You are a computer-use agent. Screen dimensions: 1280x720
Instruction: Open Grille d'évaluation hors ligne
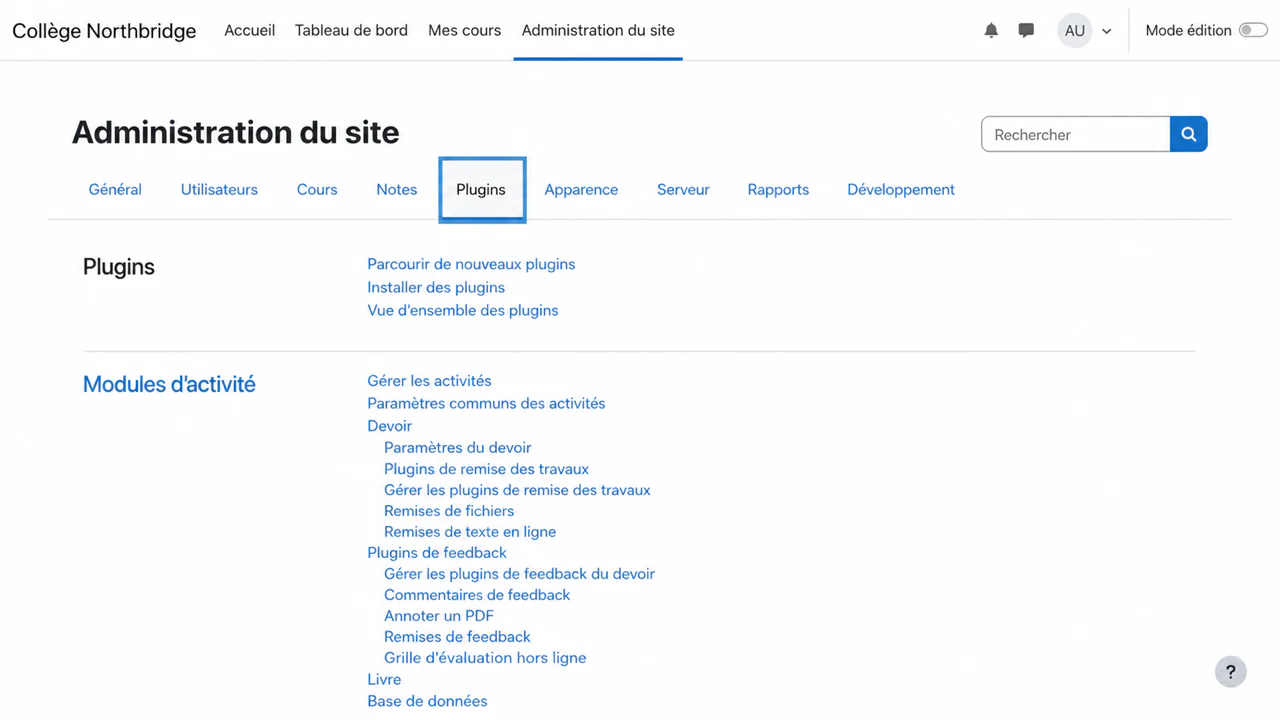coord(485,657)
